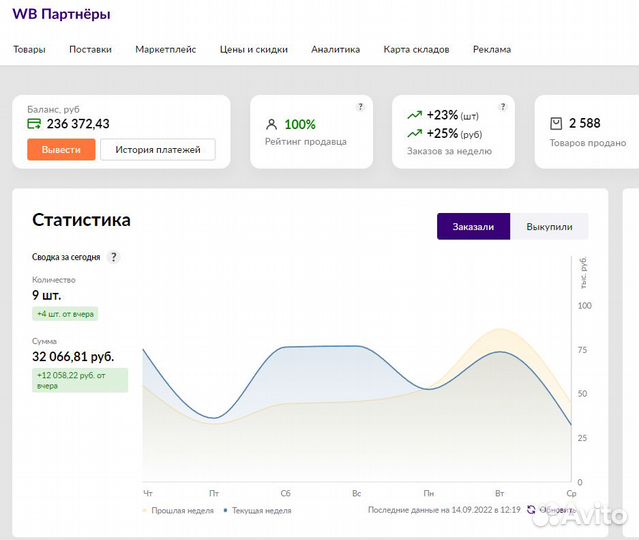
Task: Click the growth arrow beside +23% (шт)
Action: (414, 115)
